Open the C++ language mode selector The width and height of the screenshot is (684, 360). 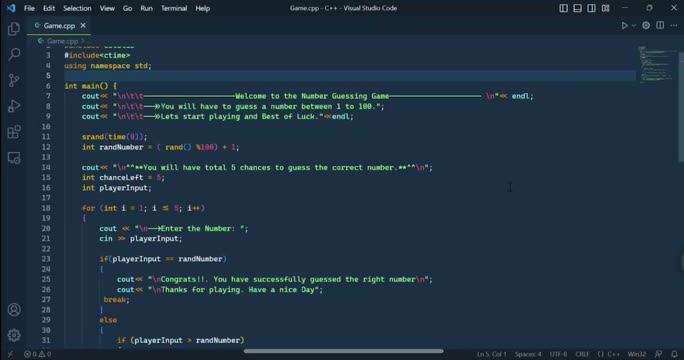pos(613,354)
